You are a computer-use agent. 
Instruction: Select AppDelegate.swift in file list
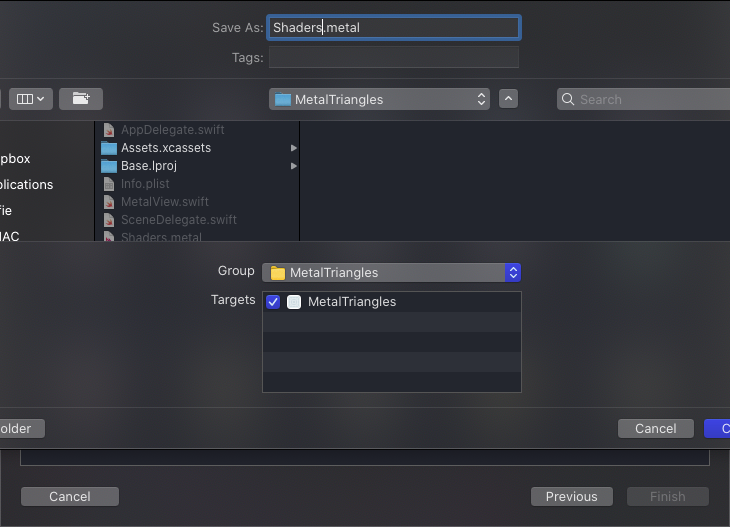[x=198, y=129]
